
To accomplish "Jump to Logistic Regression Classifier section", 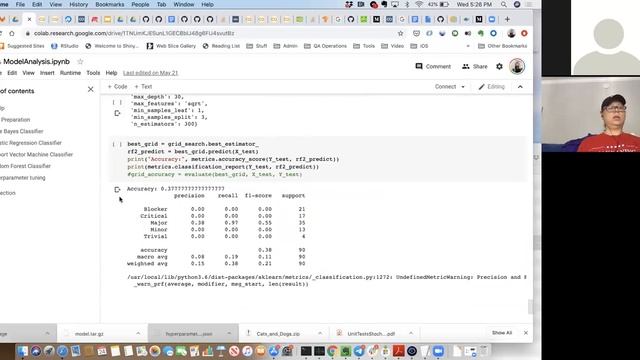I will (31, 143).
